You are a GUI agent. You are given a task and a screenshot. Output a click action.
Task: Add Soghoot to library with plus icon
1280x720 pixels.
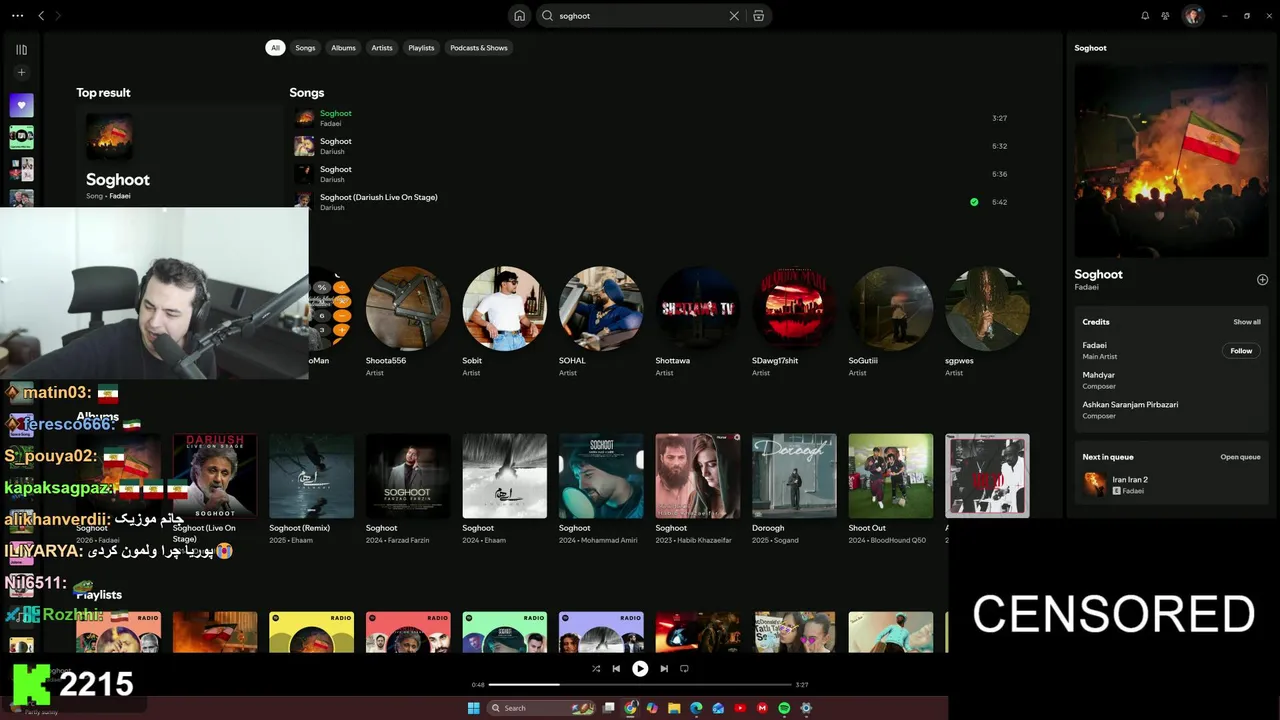point(1262,280)
